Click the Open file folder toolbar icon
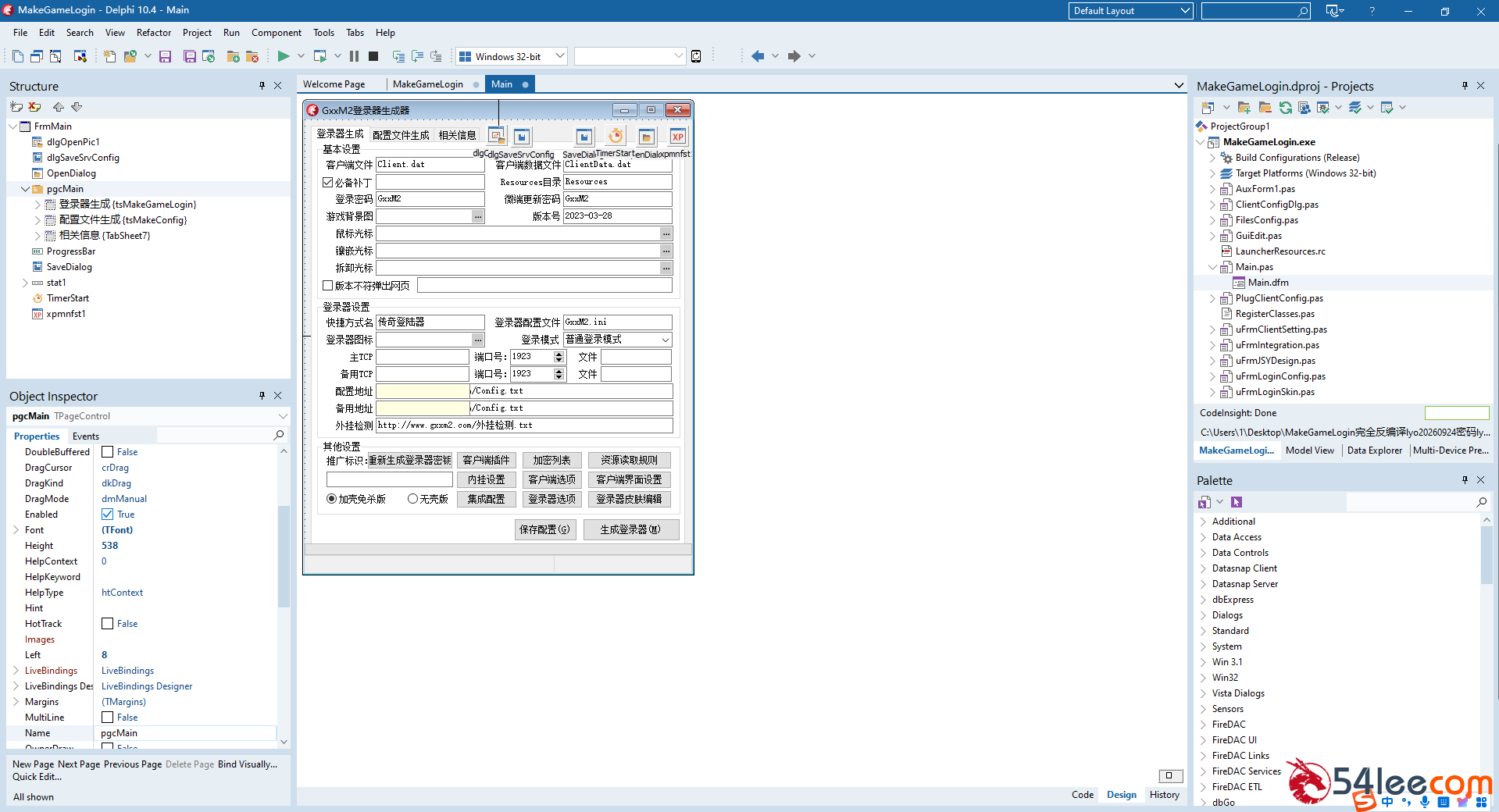The height and width of the screenshot is (812, 1499). pos(130,56)
